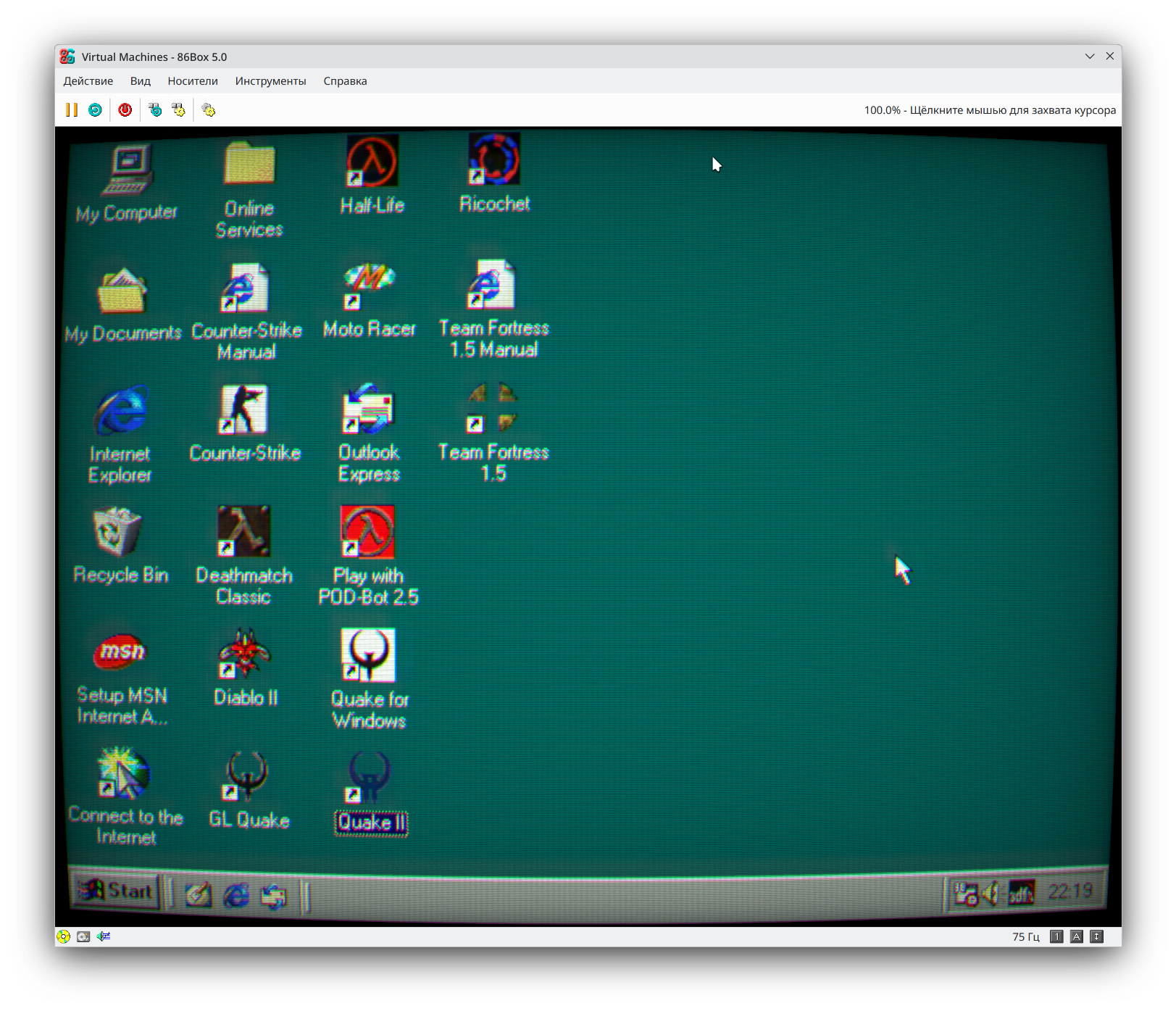Click the CD-ROM drive status bar icon
This screenshot has width=1176, height=1011.
(x=64, y=936)
